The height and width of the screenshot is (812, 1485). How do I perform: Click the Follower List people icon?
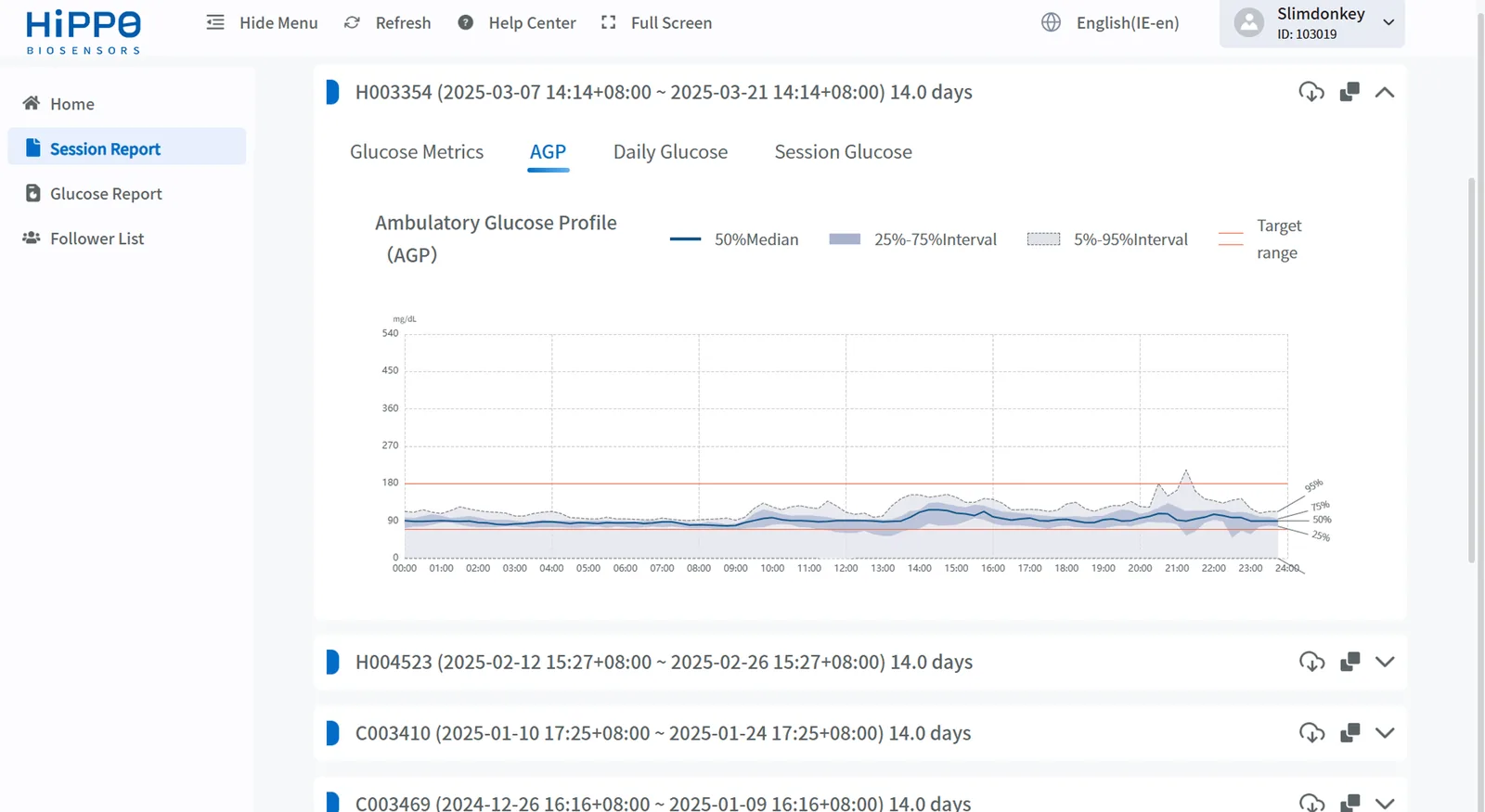point(32,238)
